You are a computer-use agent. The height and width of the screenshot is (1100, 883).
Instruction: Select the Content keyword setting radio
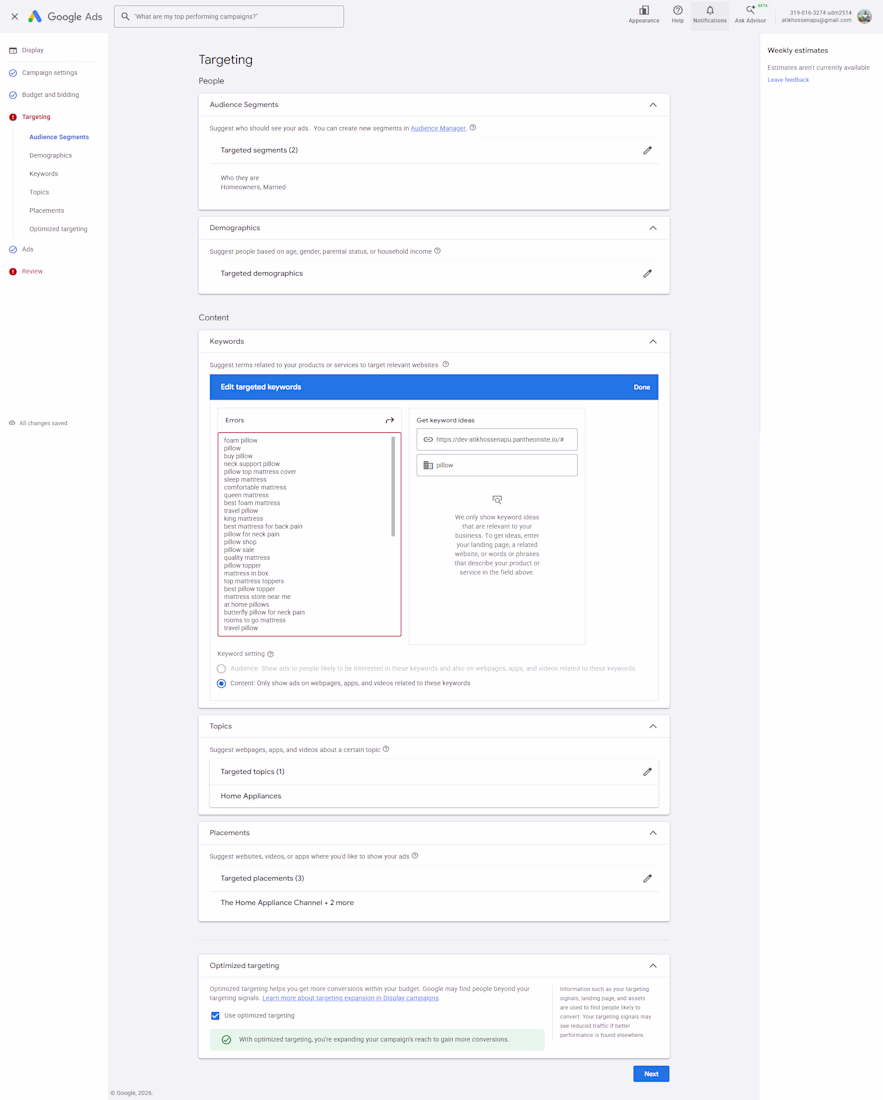point(221,683)
